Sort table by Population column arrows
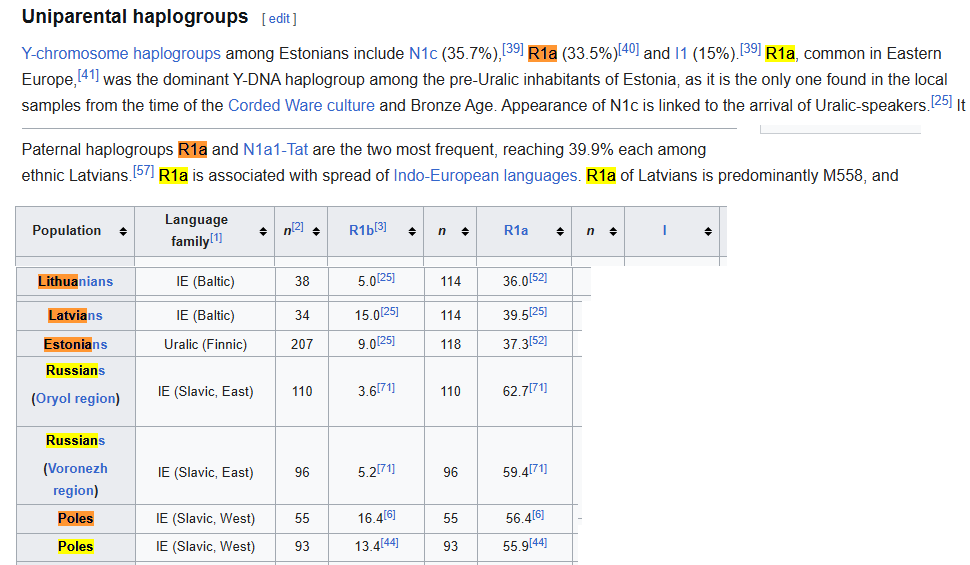 click(x=123, y=231)
